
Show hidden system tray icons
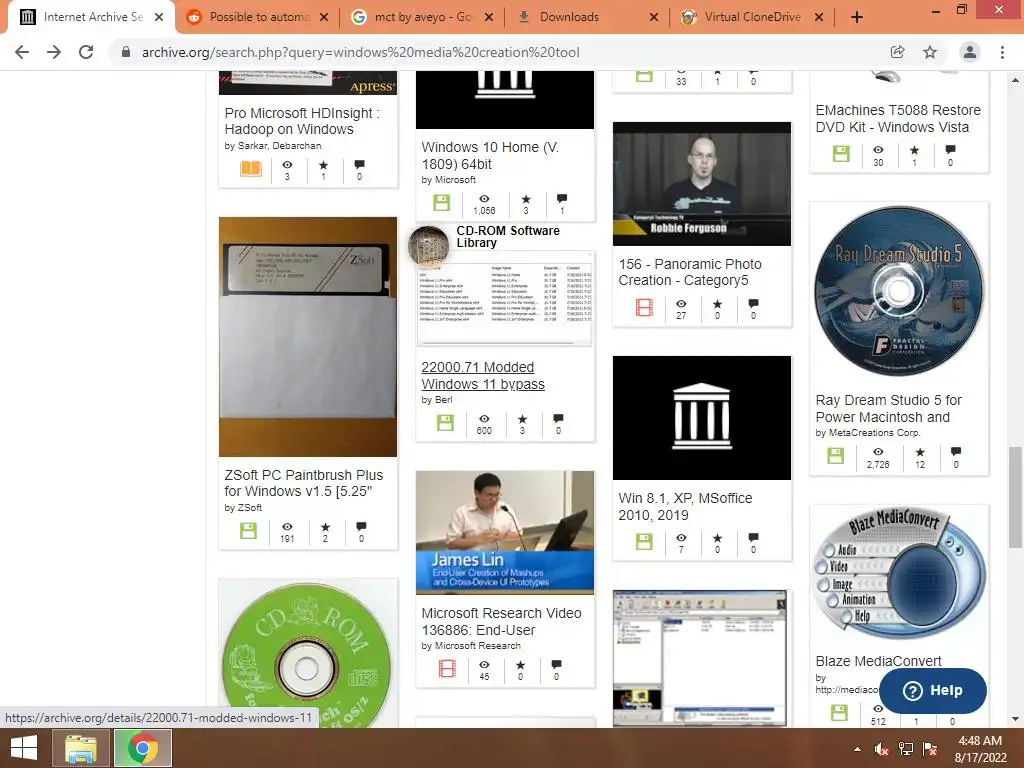tap(857, 749)
